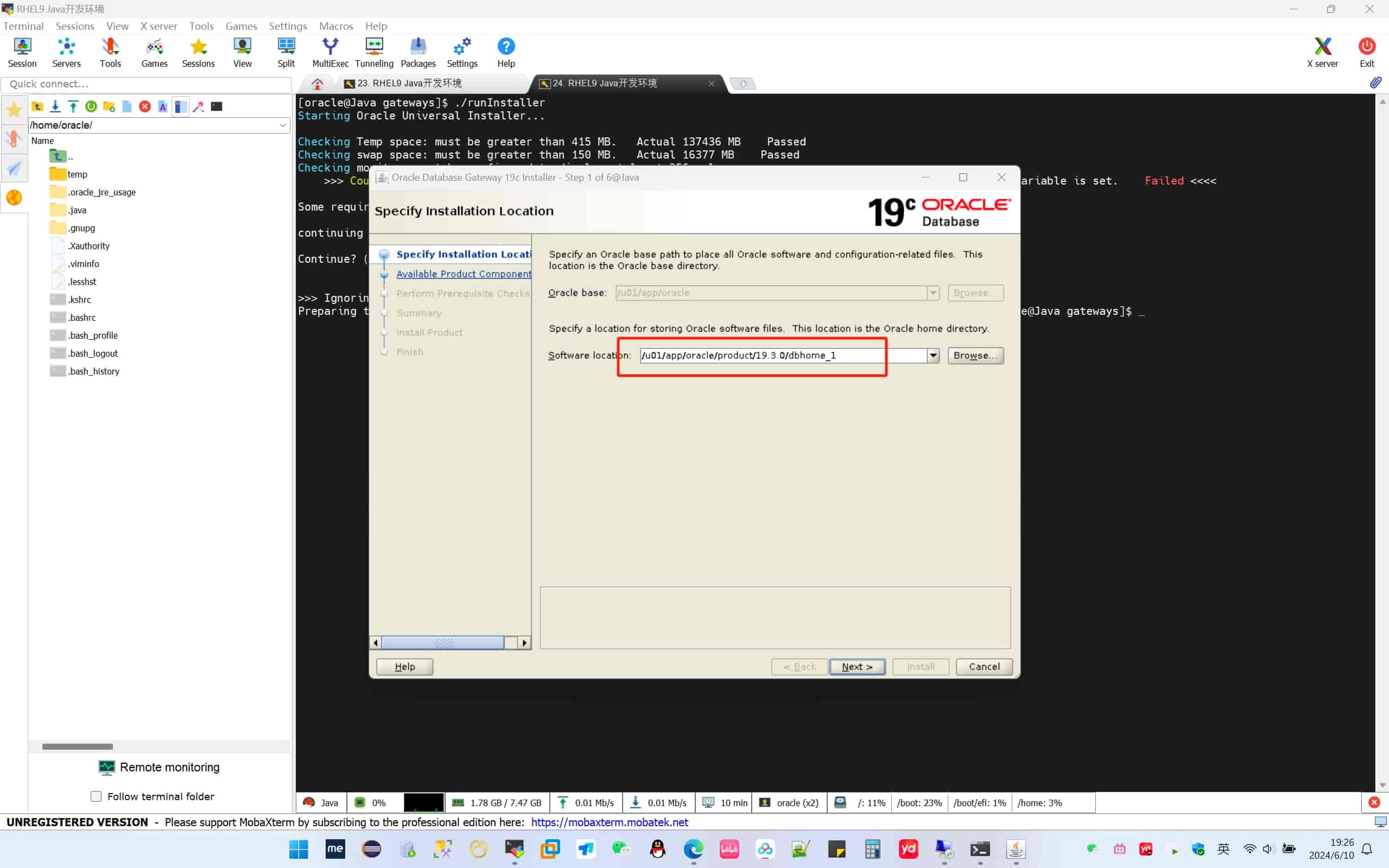The height and width of the screenshot is (868, 1389).
Task: Click Help button in Oracle installer
Action: tap(404, 667)
